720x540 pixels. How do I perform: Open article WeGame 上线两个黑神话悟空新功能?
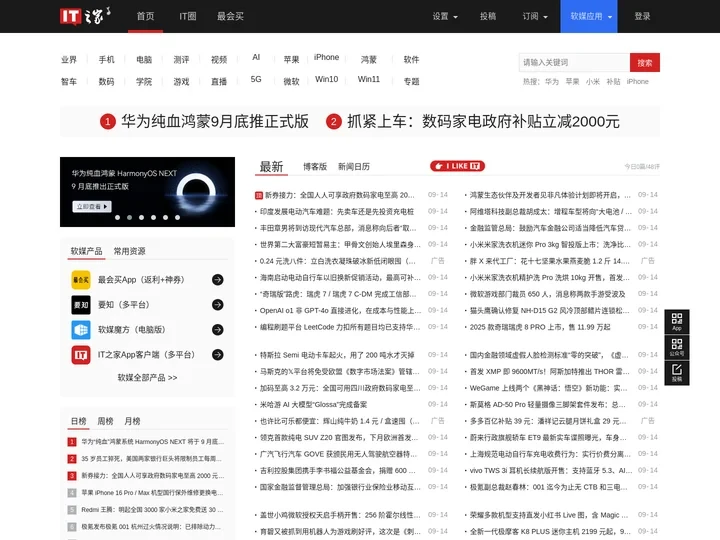click(548, 388)
